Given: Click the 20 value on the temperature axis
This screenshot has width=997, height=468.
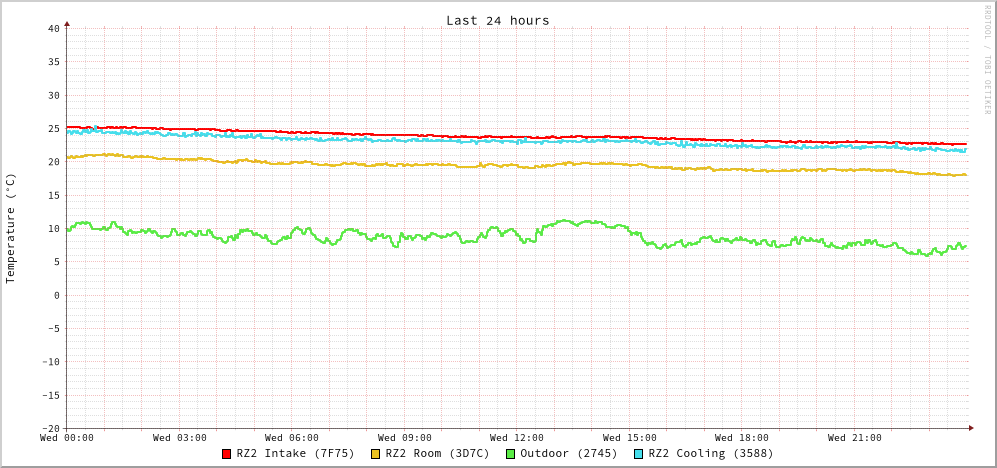Looking at the screenshot, I should [53, 162].
